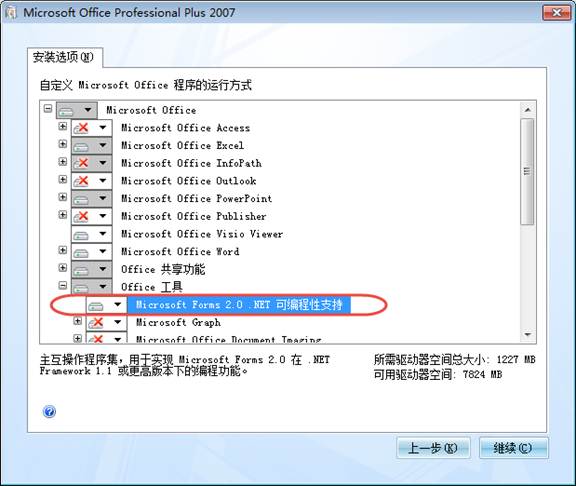Expand the Microsoft Office Access node

63,126
